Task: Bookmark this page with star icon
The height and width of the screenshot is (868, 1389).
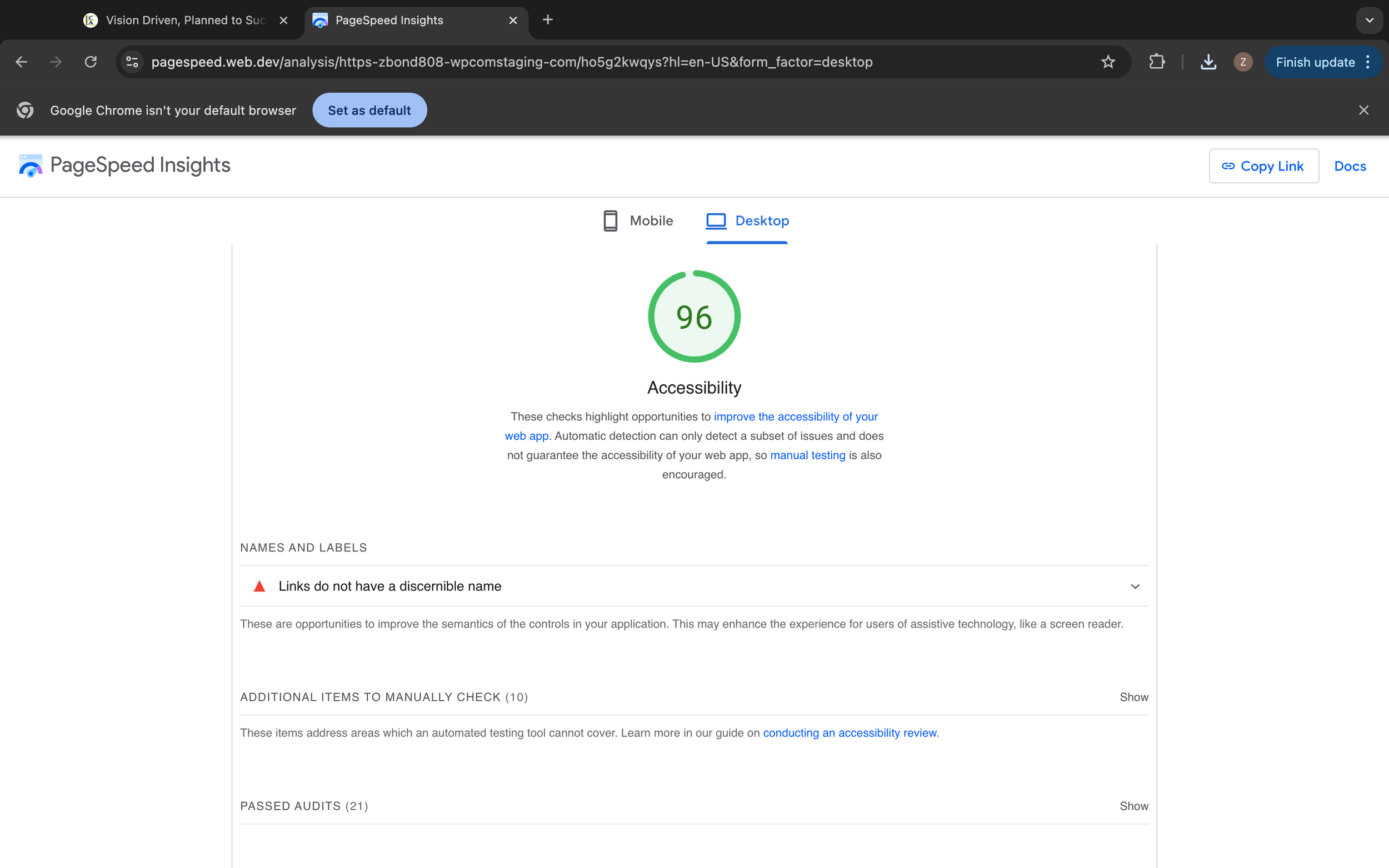Action: point(1108,62)
